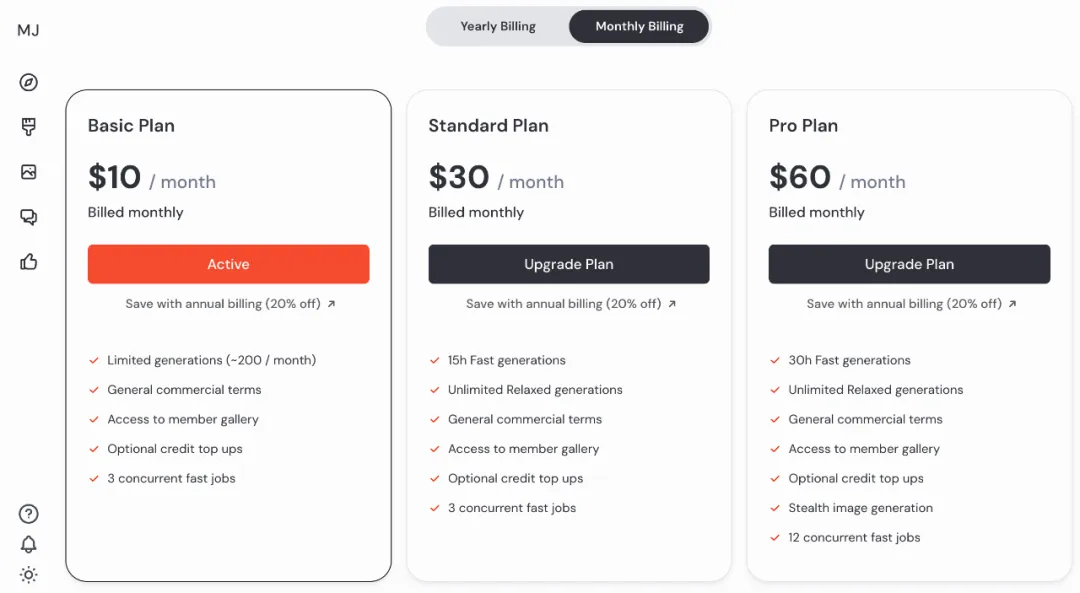Click the Pro Plan $60 price
Image resolution: width=1080 pixels, height=593 pixels.
(800, 177)
